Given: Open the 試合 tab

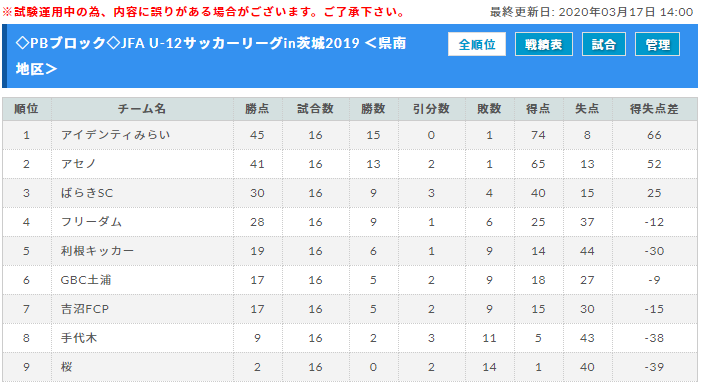Looking at the screenshot, I should [x=603, y=44].
